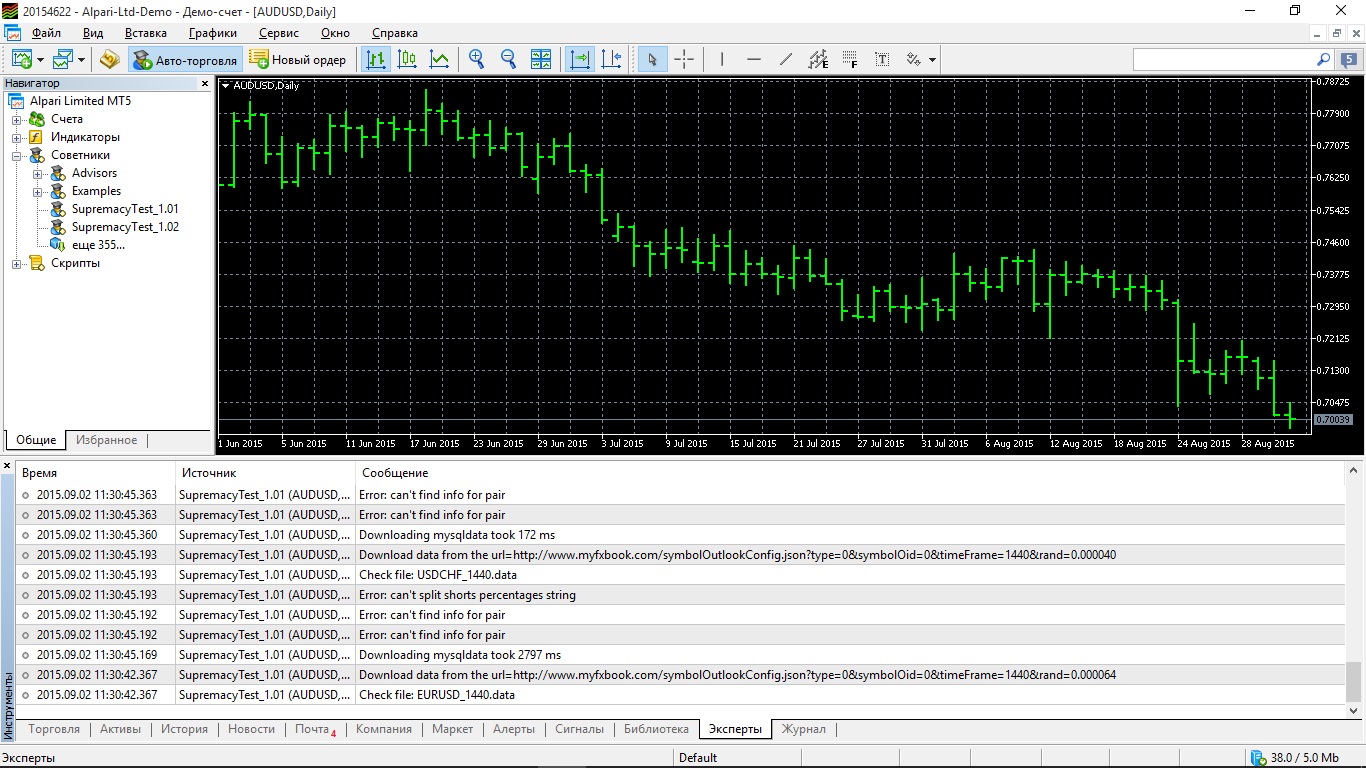The image size is (1366, 768).
Task: Click the Новый ордер button
Action: [x=298, y=60]
